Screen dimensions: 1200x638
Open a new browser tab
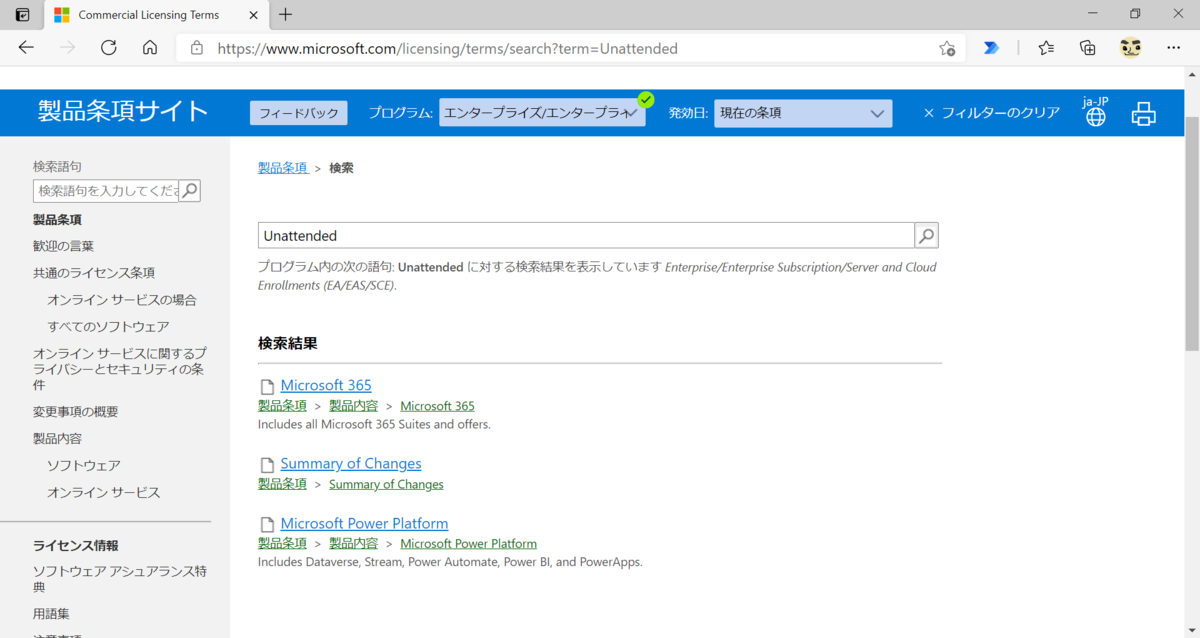point(286,14)
